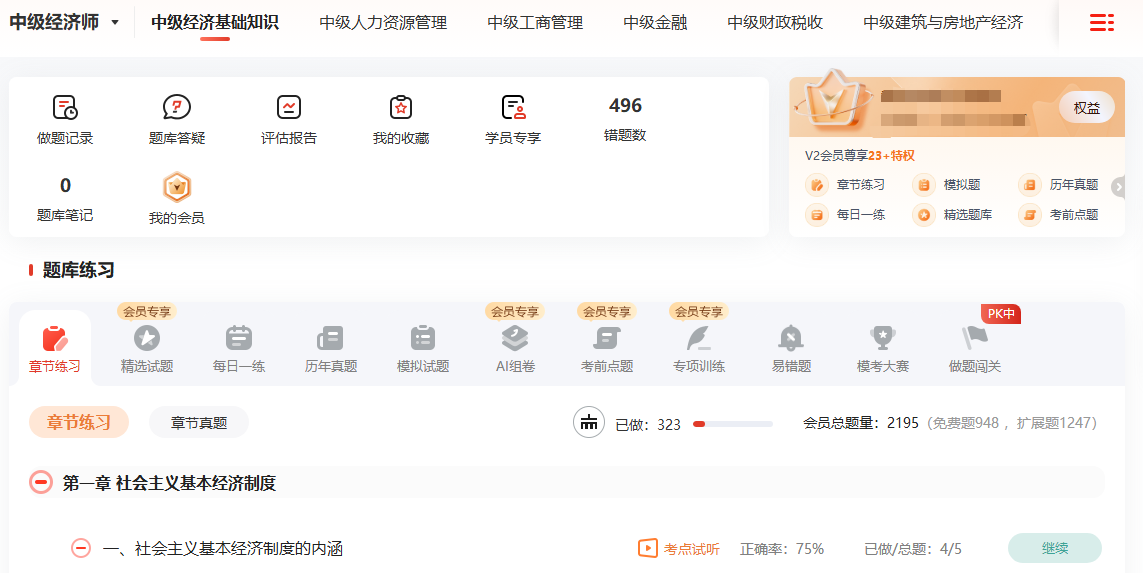This screenshot has width=1143, height=573.
Task: Click the leaderboard icon beside 已做
Action: pos(589,423)
